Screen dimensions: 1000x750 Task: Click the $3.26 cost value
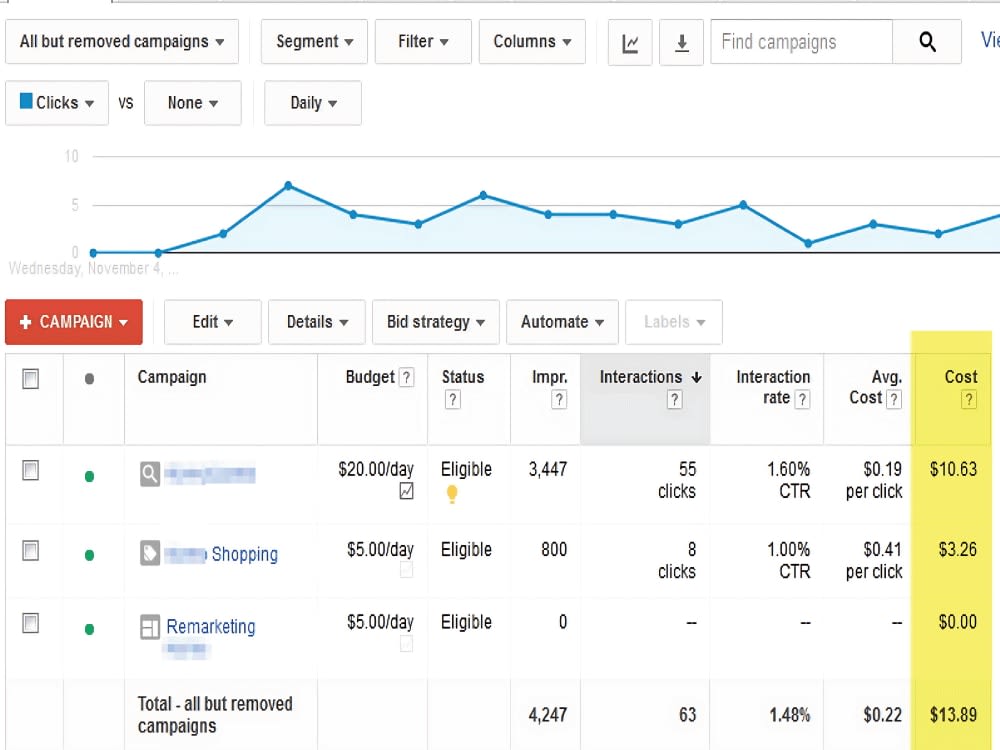pos(957,549)
